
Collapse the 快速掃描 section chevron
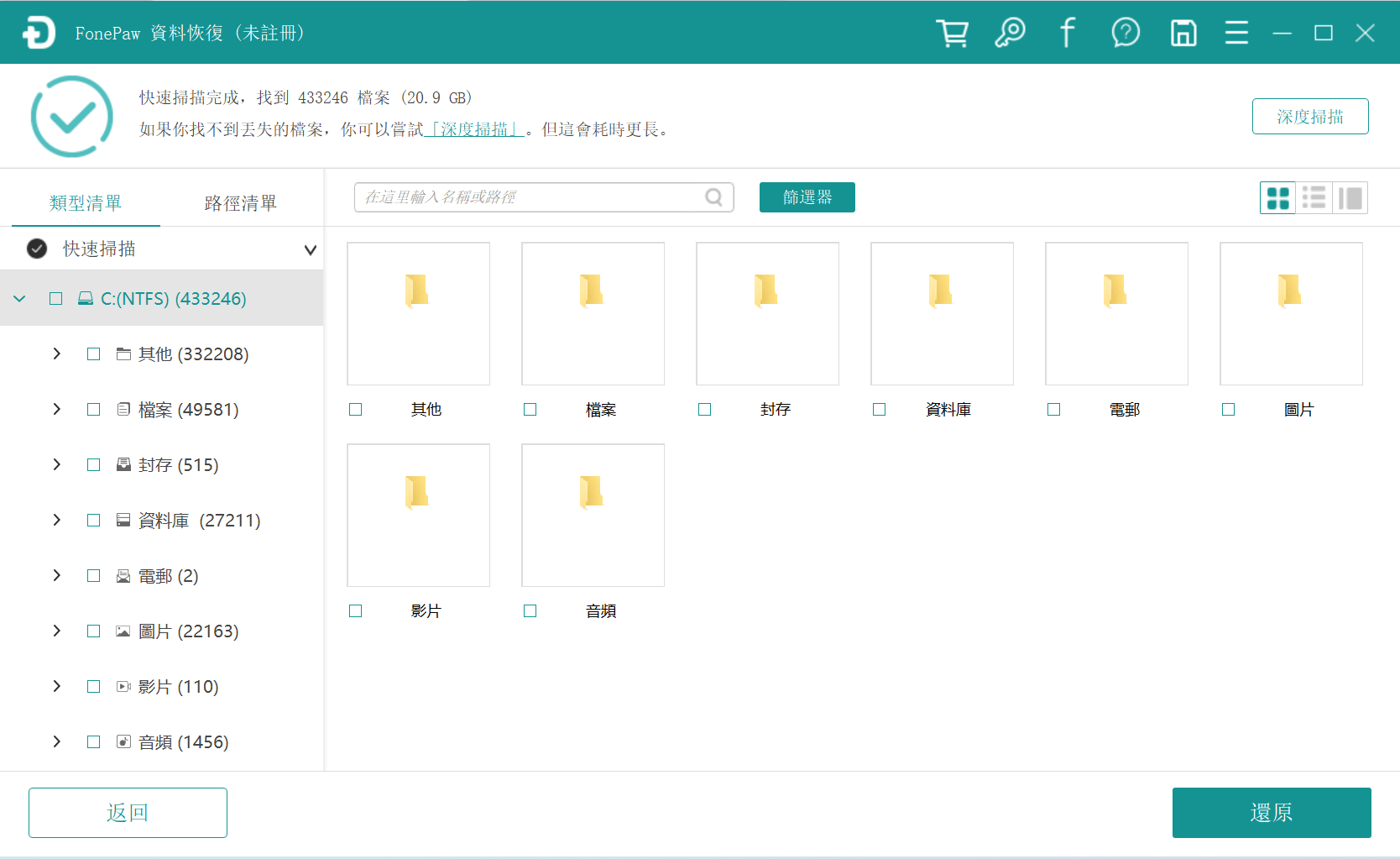point(310,249)
